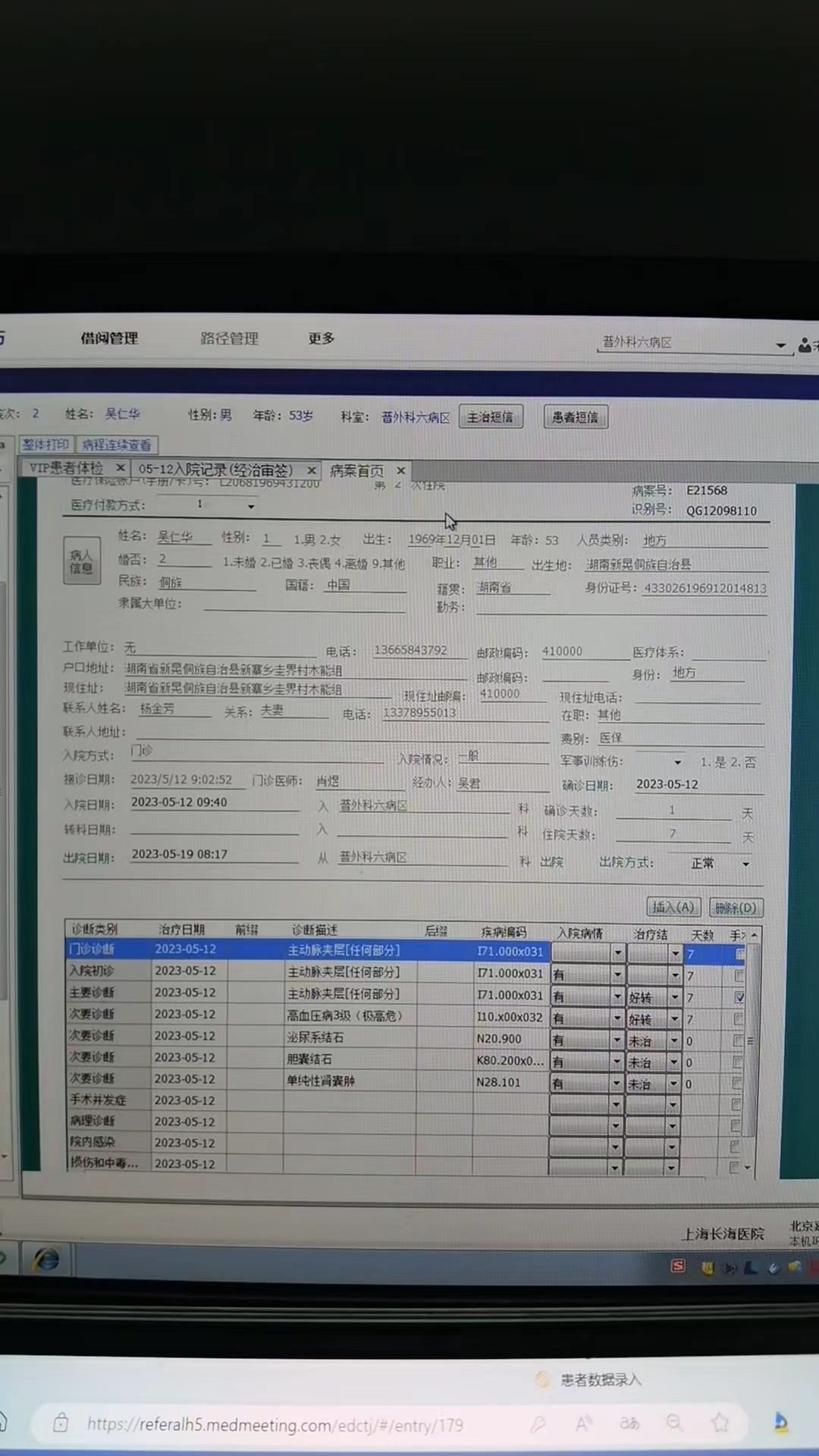Toggle the surgery checkbox in 单纯性肾囊肿 row
The width and height of the screenshot is (819, 1456).
point(736,1083)
